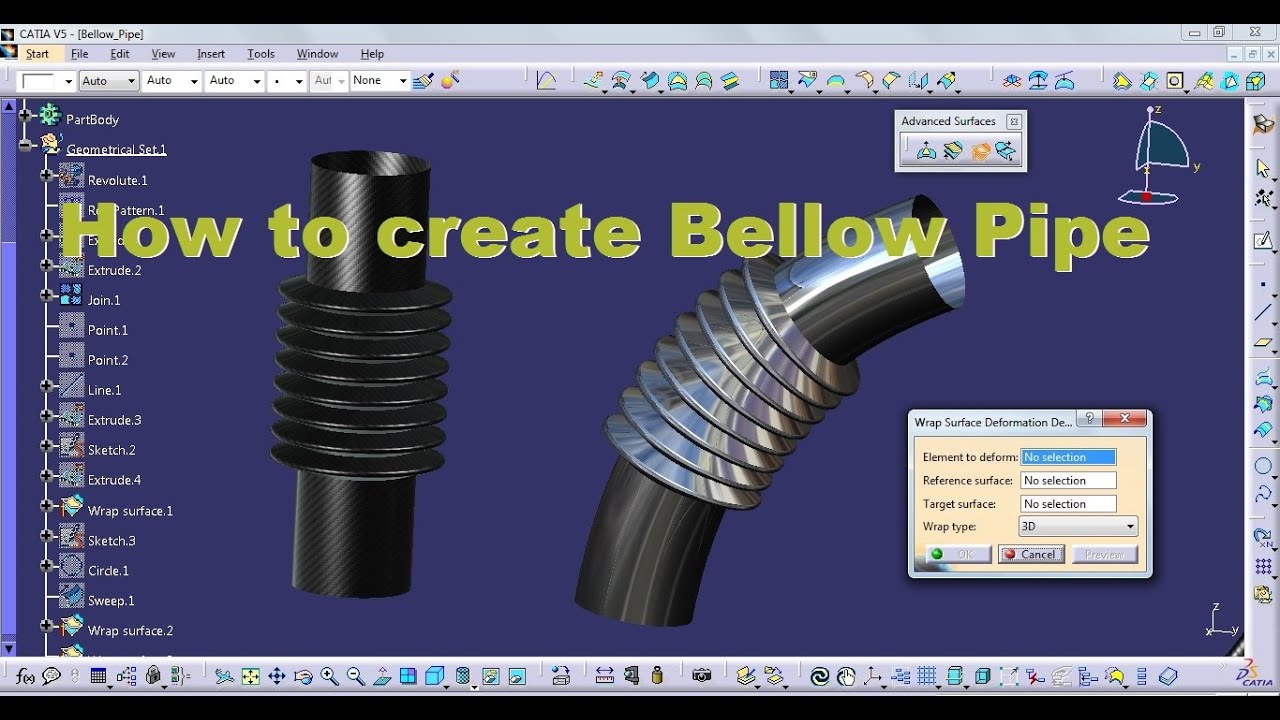Click the Zoom Out magnifier icon
Screen dimensions: 1280x720
[x=355, y=677]
